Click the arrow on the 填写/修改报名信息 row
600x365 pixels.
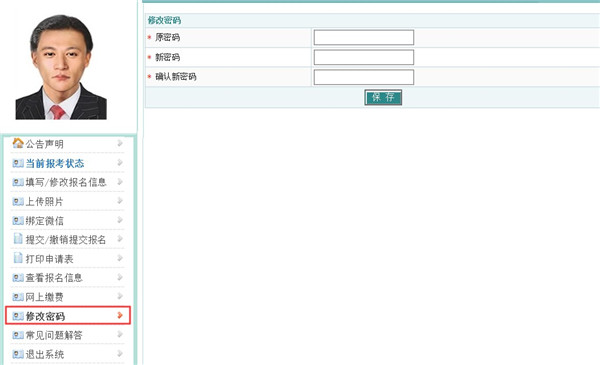[120, 181]
